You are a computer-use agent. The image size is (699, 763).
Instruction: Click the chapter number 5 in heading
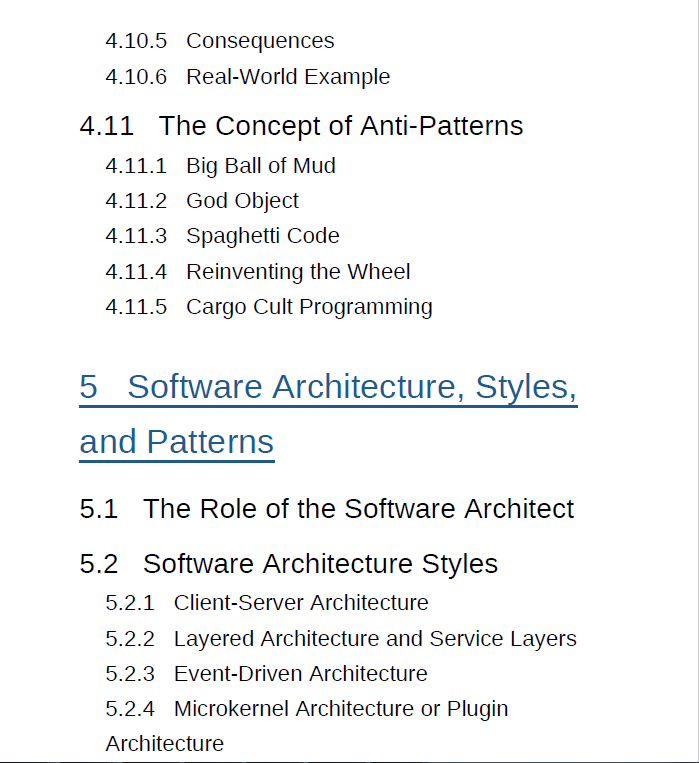point(88,387)
